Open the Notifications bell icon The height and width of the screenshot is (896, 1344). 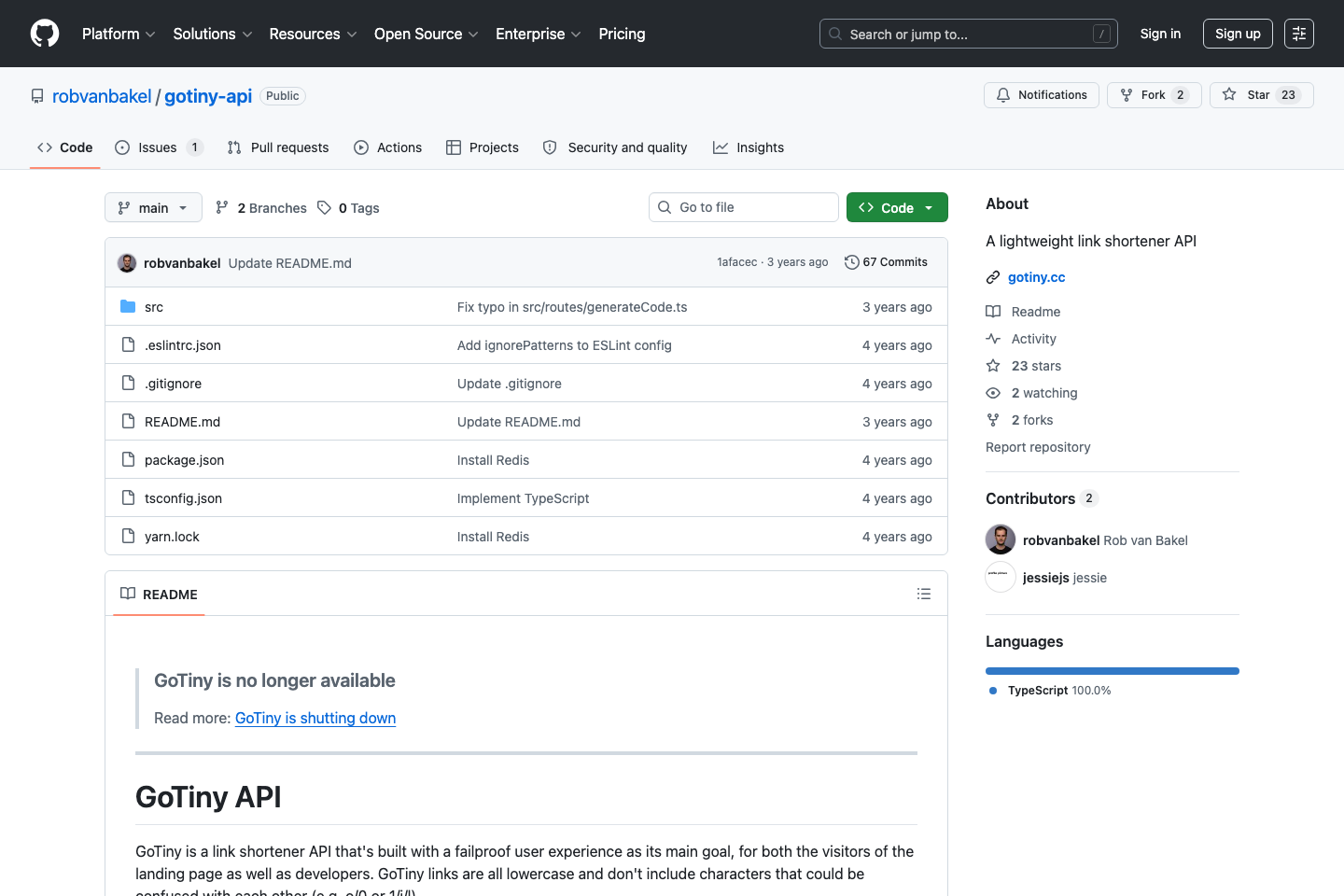point(1002,94)
